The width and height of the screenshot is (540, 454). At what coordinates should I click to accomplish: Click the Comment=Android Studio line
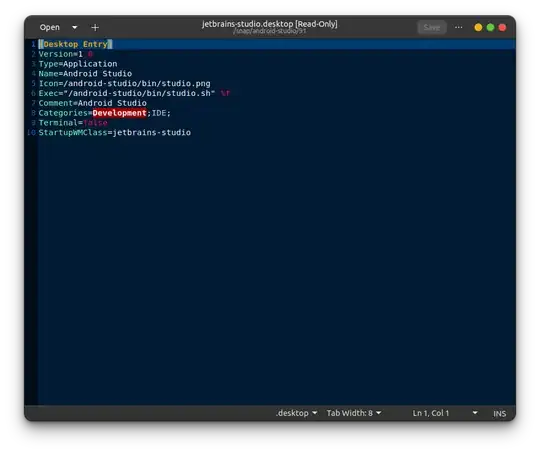[x=92, y=103]
